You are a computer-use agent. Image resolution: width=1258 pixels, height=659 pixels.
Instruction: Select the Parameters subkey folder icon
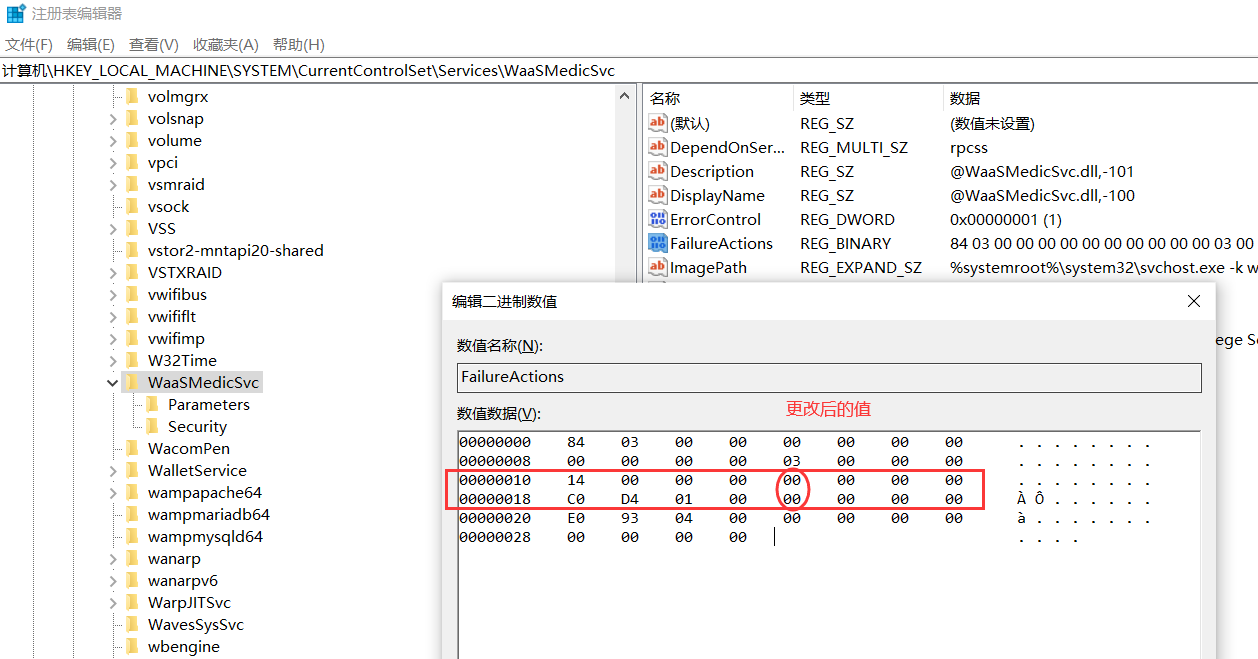coord(152,404)
